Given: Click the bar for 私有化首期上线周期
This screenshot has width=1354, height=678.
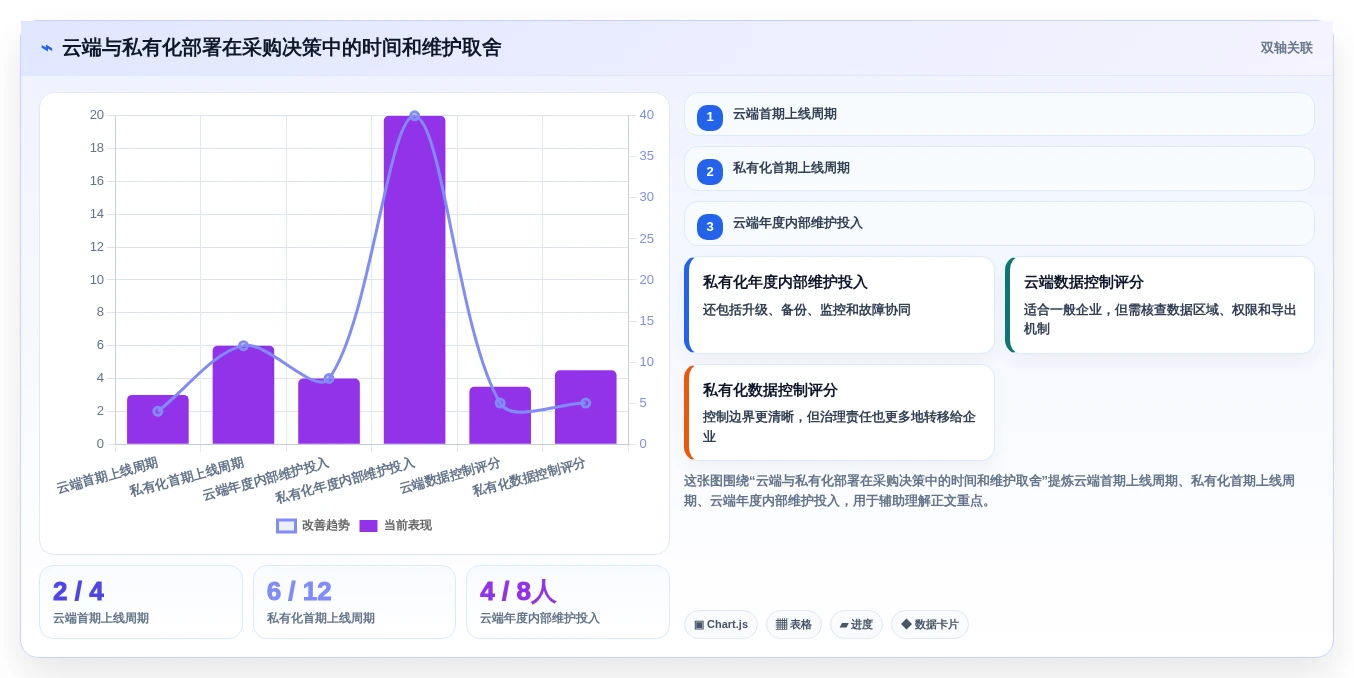Looking at the screenshot, I should 243,395.
